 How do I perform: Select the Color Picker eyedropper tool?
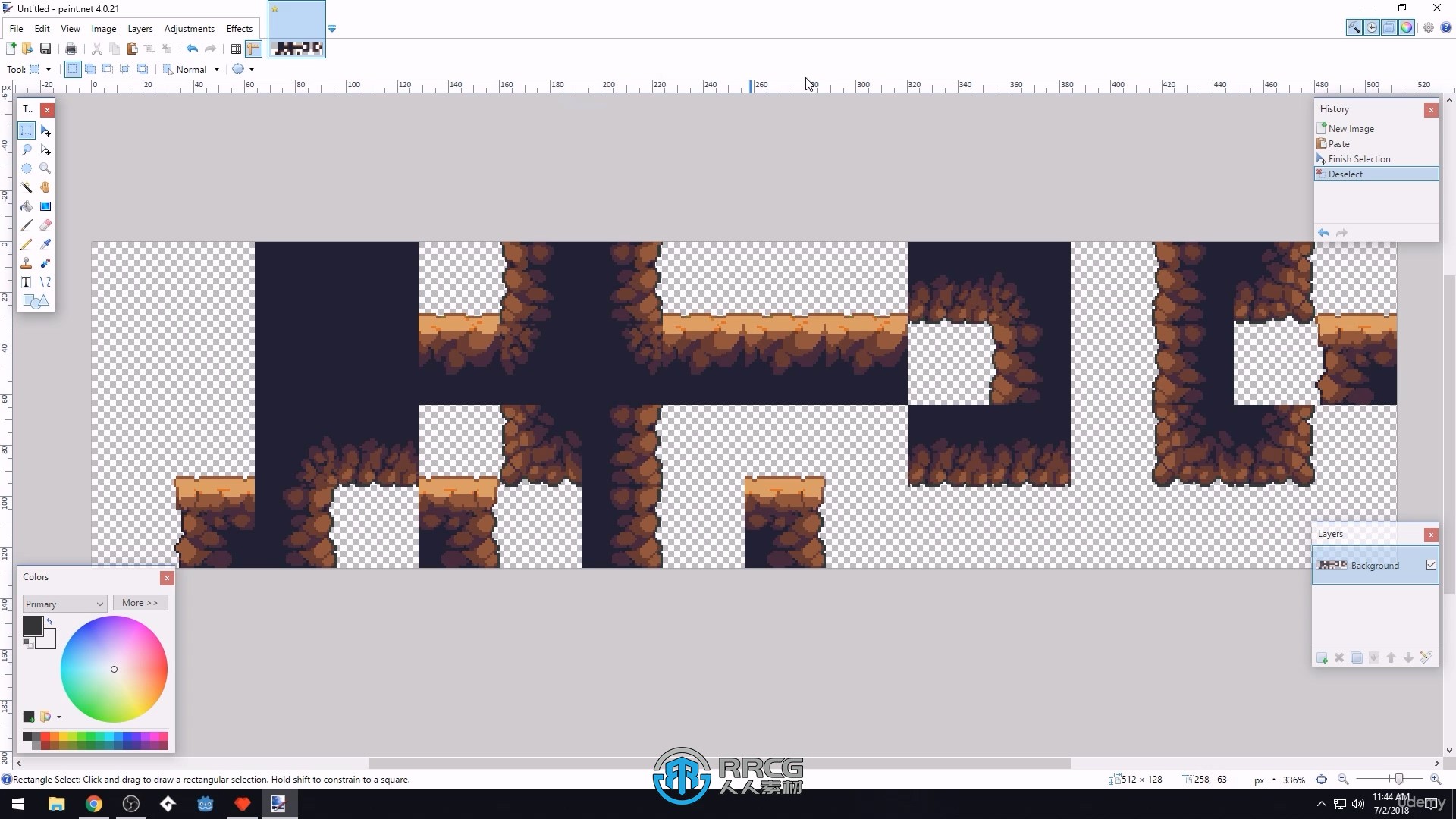(45, 244)
